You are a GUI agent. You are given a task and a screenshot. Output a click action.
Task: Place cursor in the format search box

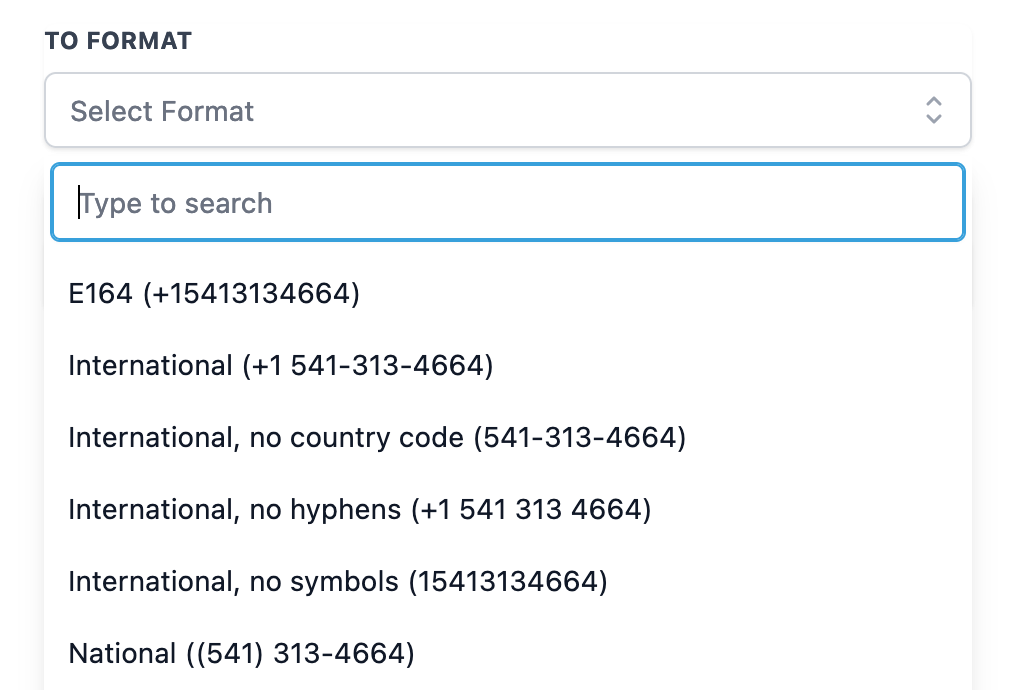tap(507, 203)
